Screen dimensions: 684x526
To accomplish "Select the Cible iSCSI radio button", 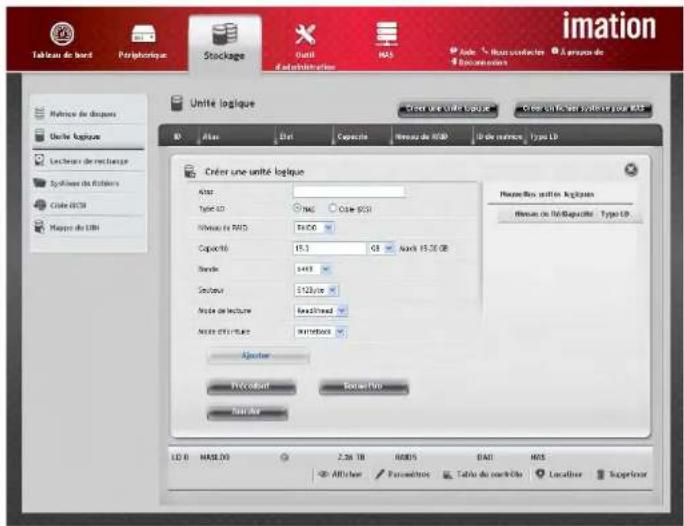I will (x=332, y=208).
